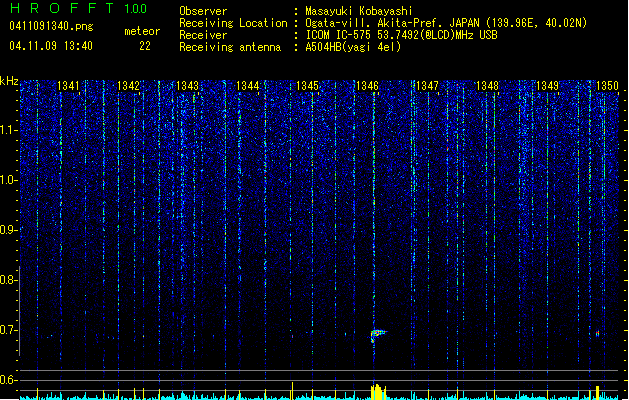Image resolution: width=629 pixels, height=400 pixels.
Task: Select the receiver text ICOM IC-575 53.7492 MHz USB
Action: pyautogui.click(x=401, y=35)
